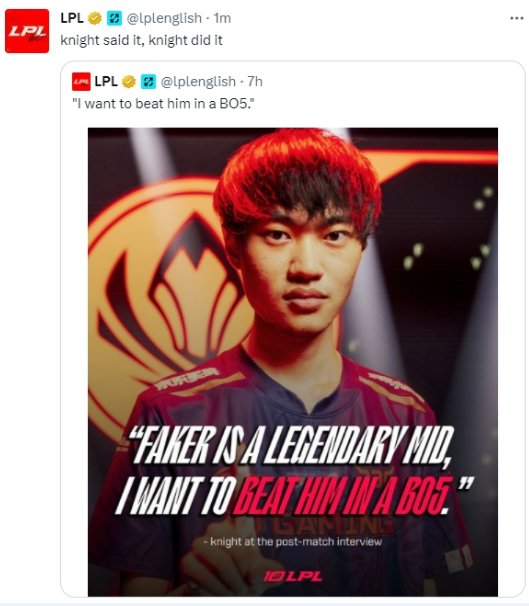This screenshot has width=529, height=606.
Task: Click the tweet text "knight said it, knight did it"
Action: (141, 40)
